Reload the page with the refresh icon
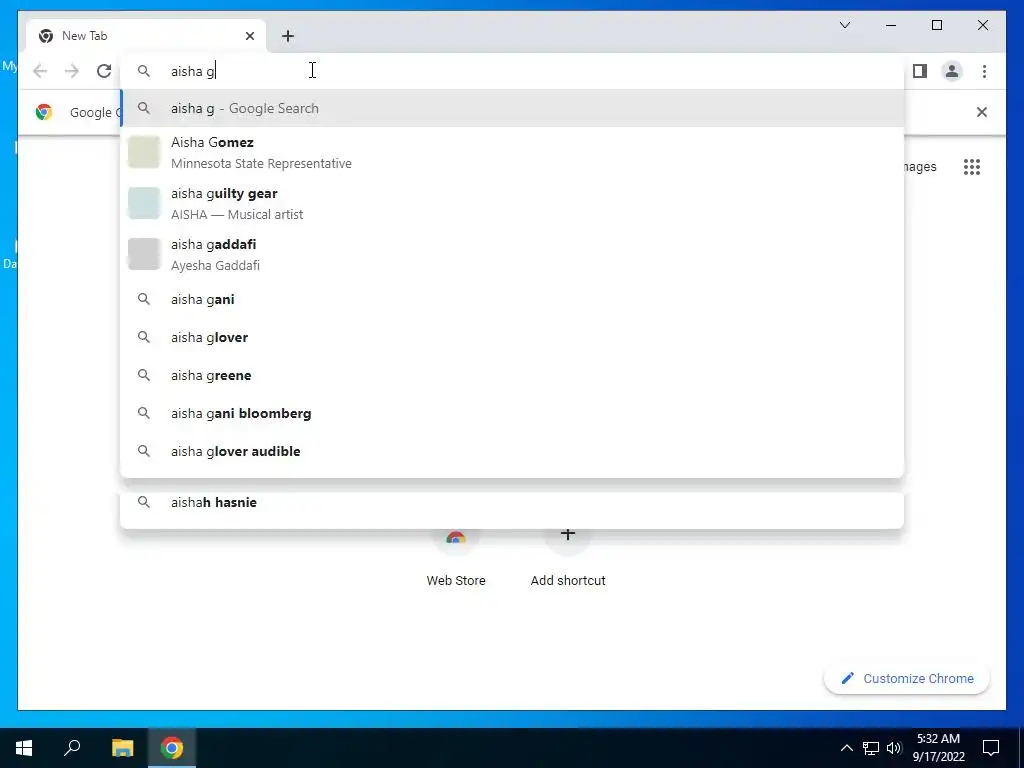The width and height of the screenshot is (1024, 768). tap(104, 71)
